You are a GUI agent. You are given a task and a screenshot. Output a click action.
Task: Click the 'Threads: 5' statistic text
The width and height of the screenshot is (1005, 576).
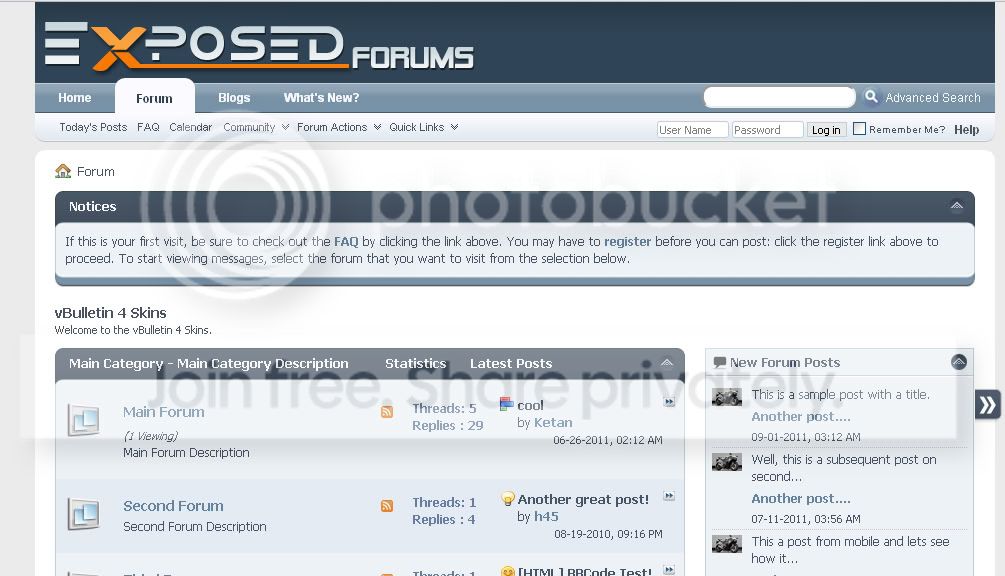[x=444, y=408]
